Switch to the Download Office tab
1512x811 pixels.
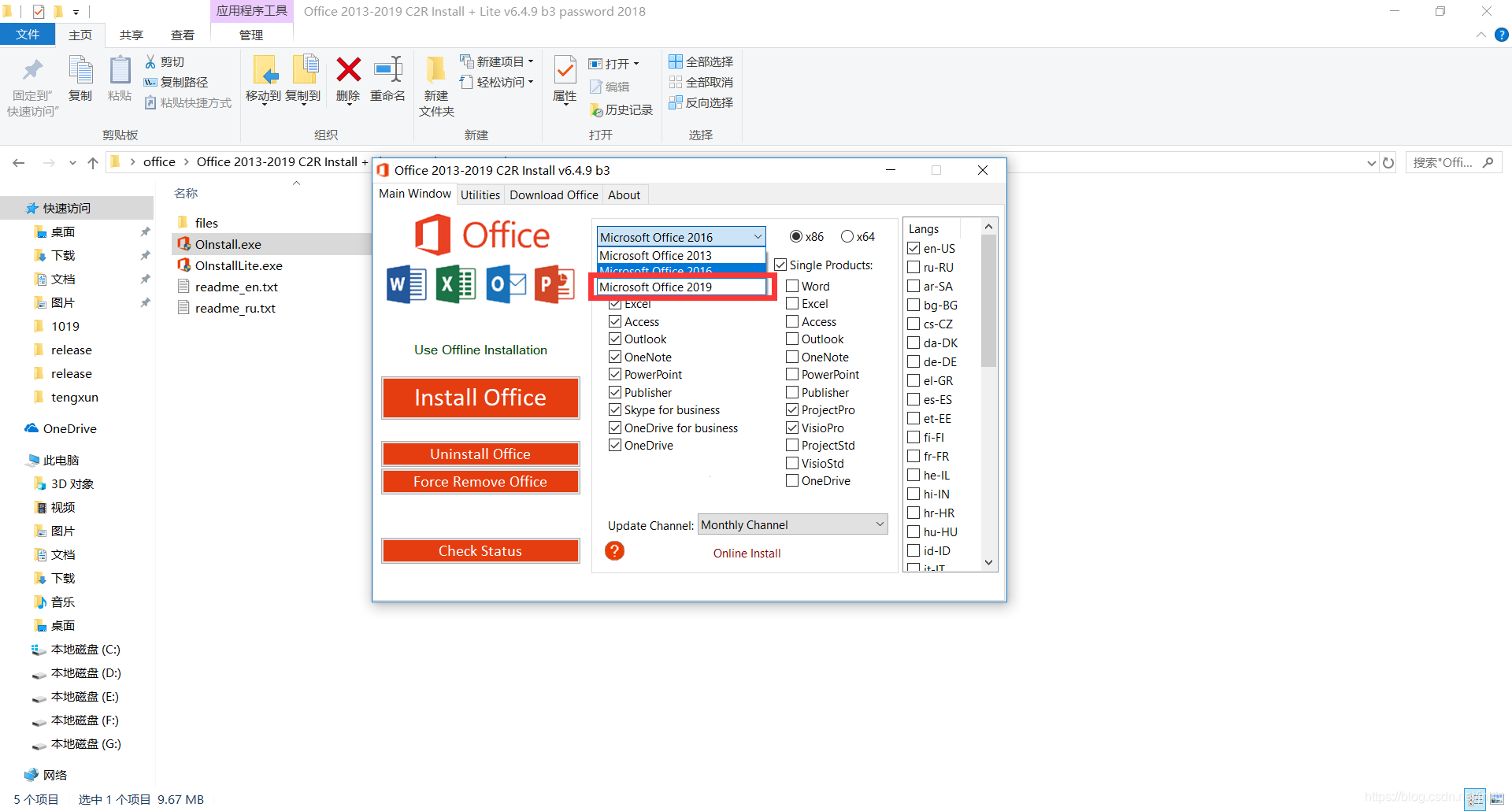[554, 194]
